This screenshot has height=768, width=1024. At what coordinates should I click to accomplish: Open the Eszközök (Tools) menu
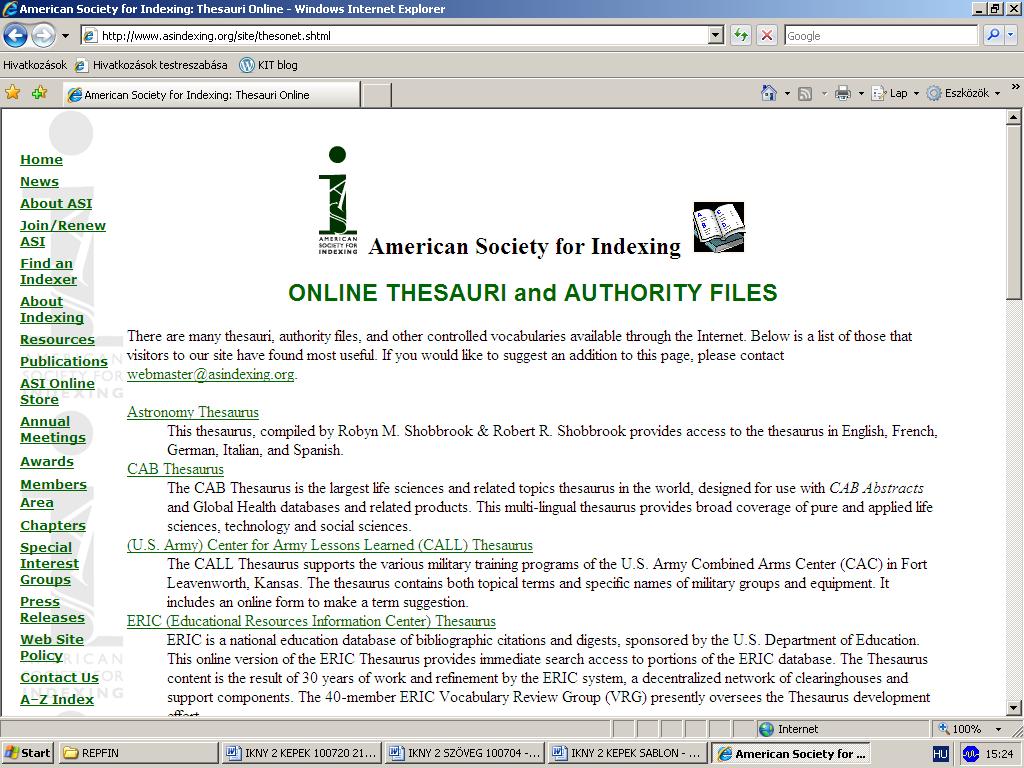tap(963, 93)
